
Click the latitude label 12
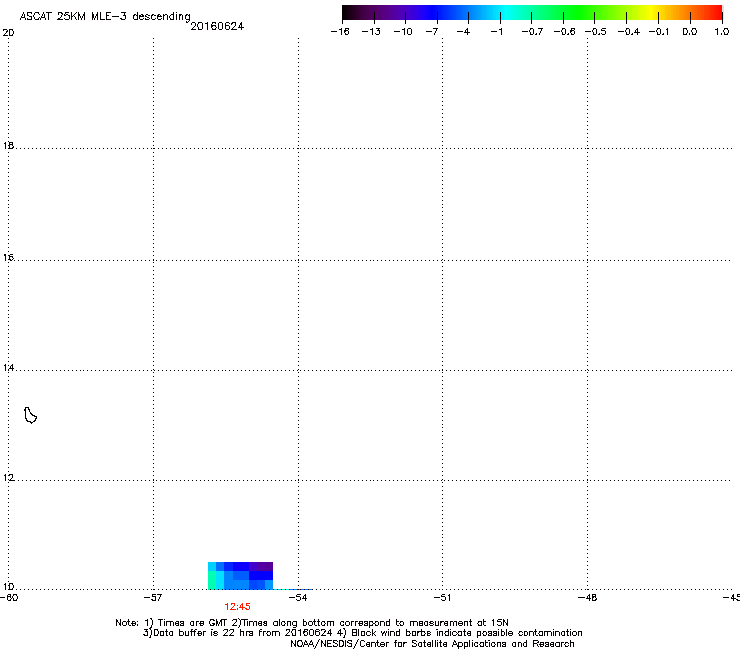coord(8,478)
